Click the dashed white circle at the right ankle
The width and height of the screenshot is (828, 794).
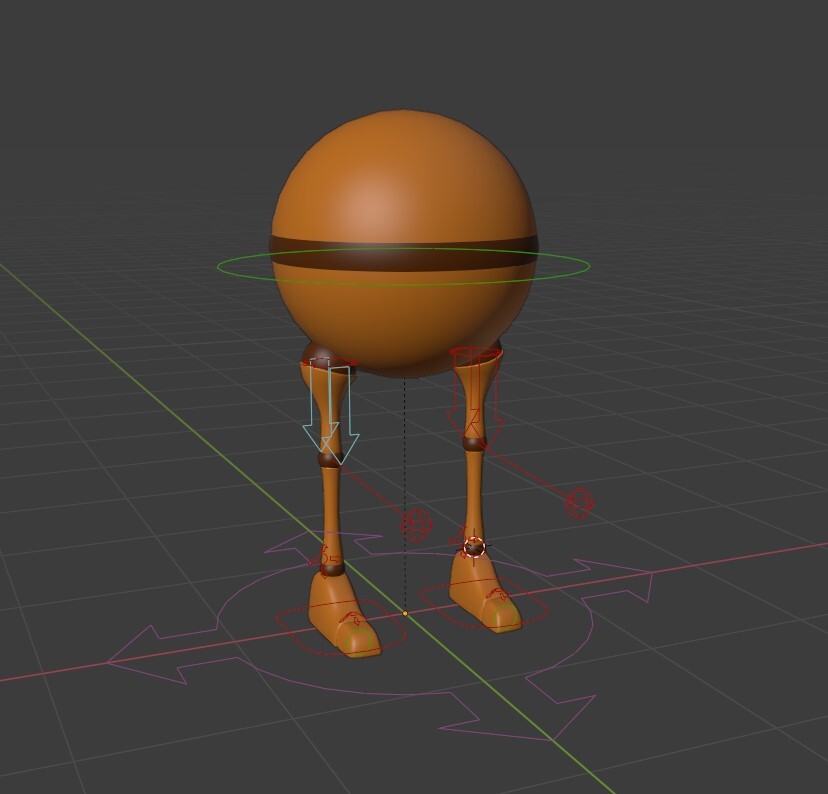(475, 546)
